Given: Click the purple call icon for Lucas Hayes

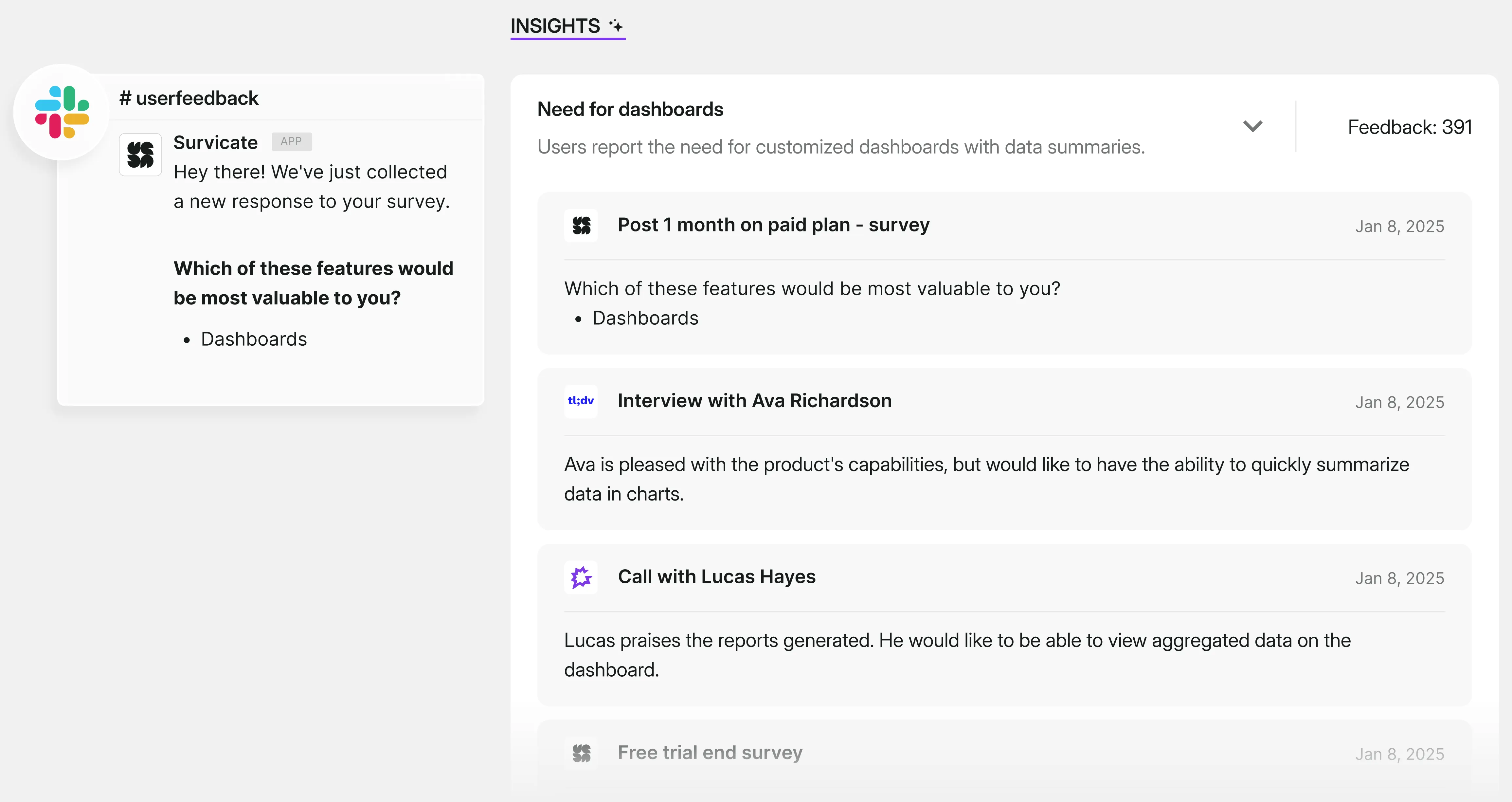Looking at the screenshot, I should pos(581,577).
